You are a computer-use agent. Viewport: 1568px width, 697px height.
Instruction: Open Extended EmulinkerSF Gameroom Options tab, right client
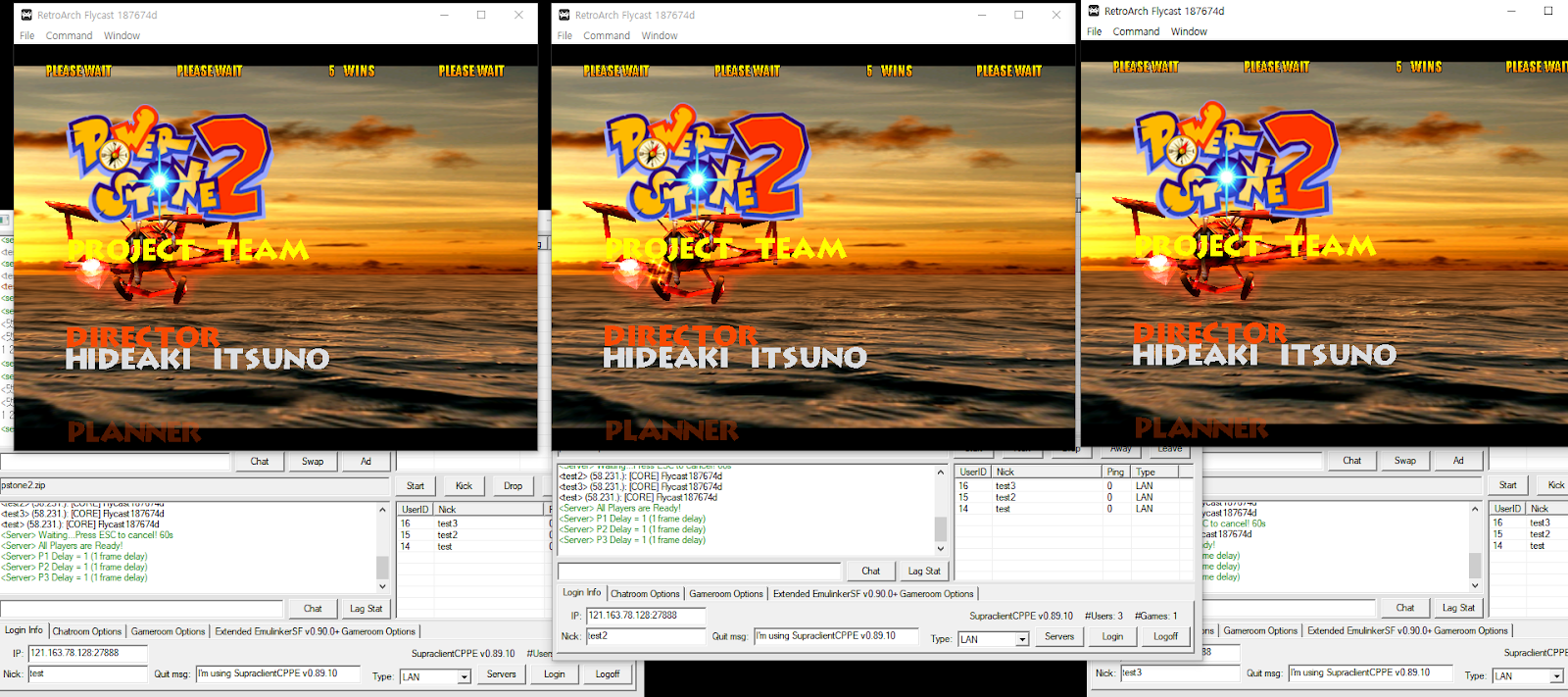(x=1407, y=630)
